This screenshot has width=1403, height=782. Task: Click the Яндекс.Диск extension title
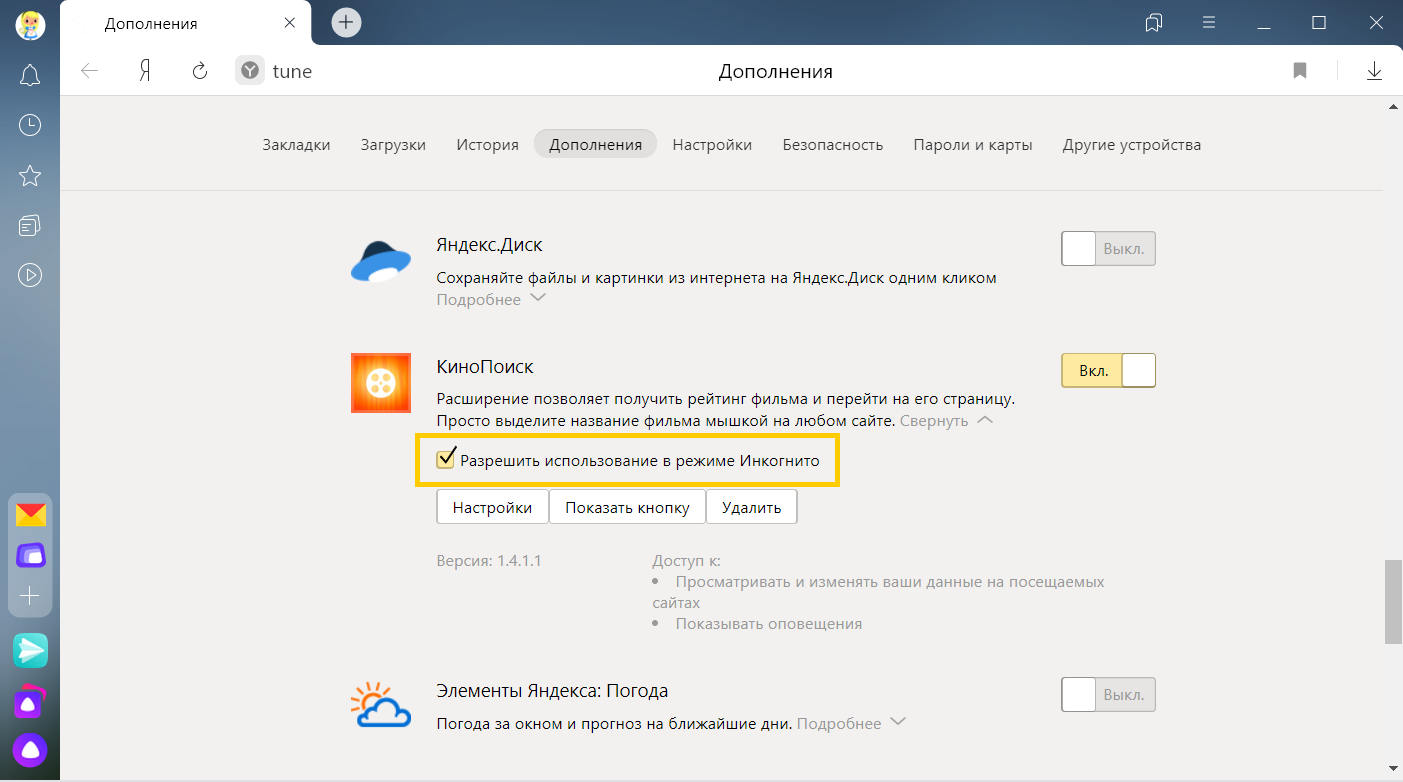(x=489, y=245)
